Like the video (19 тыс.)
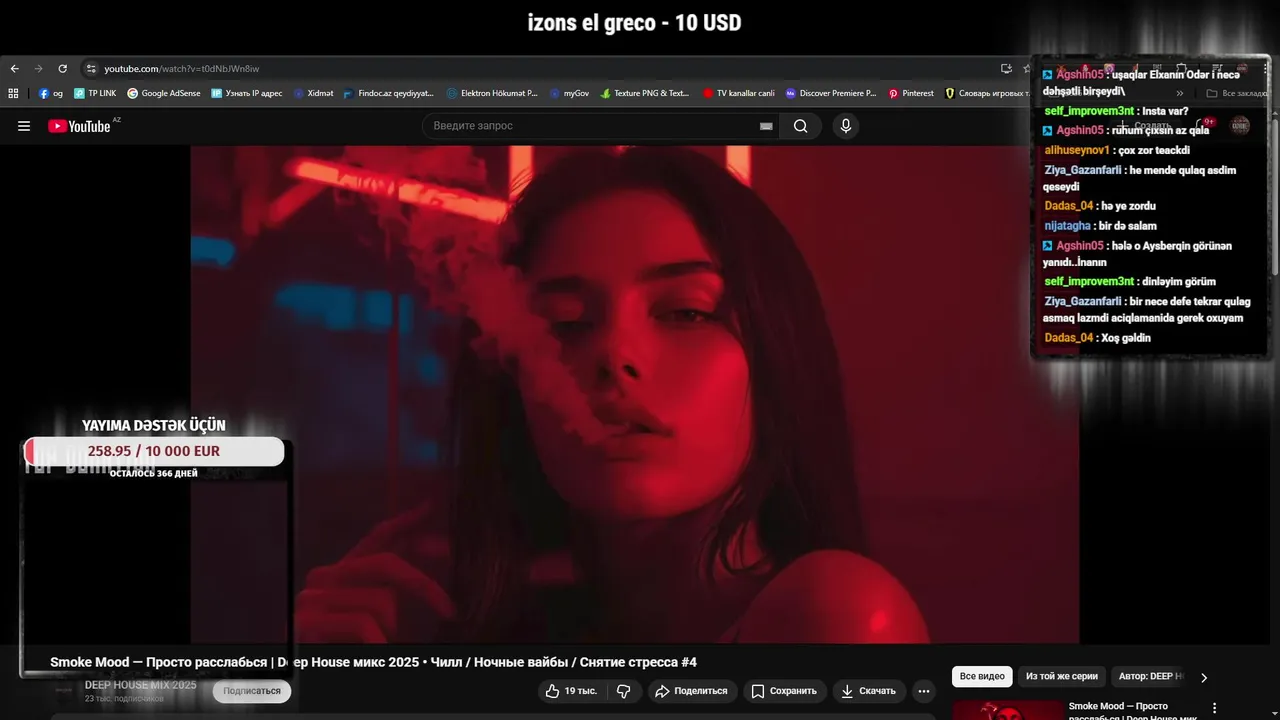 tap(571, 691)
